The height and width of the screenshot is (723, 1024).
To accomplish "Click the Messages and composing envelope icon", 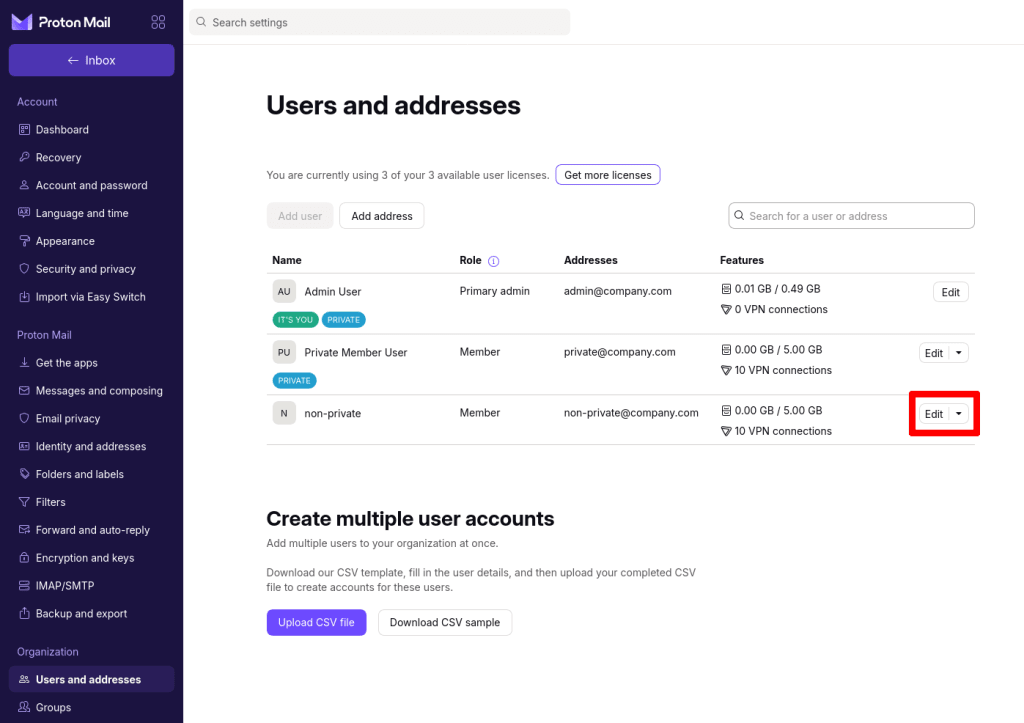I will click(x=24, y=391).
